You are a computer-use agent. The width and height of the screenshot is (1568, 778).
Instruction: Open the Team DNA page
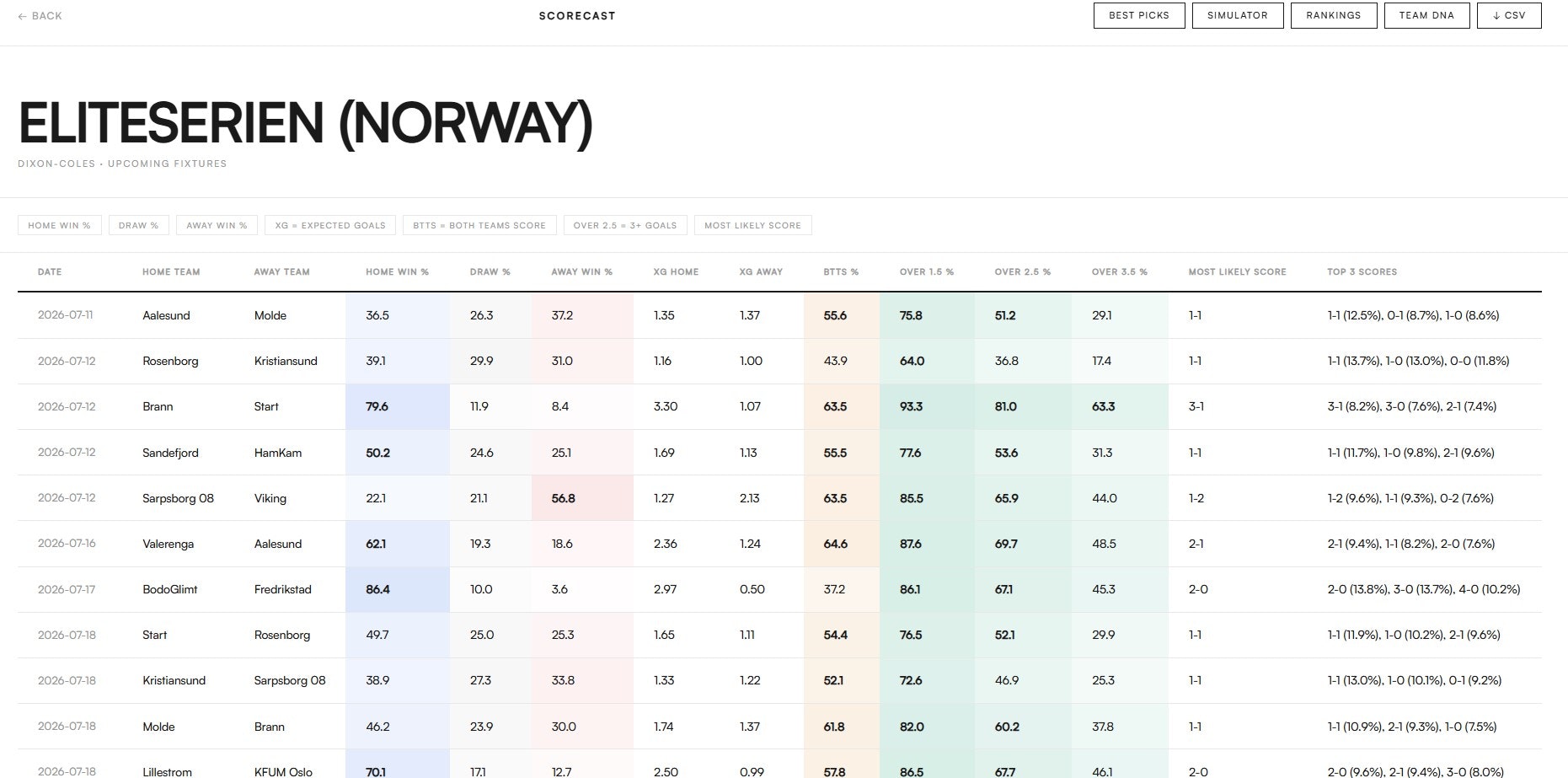pyautogui.click(x=1427, y=15)
